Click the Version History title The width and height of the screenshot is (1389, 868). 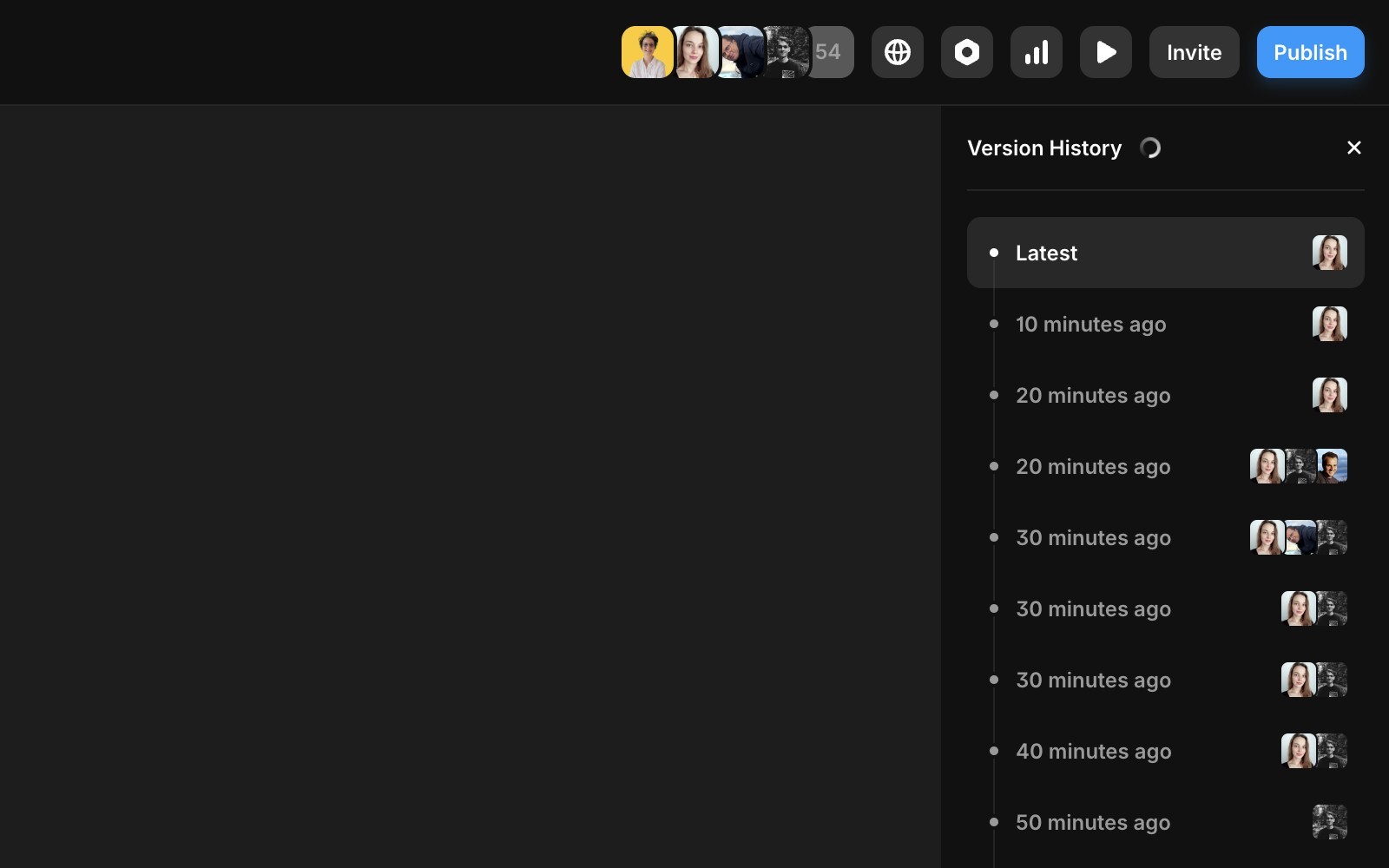pos(1044,148)
